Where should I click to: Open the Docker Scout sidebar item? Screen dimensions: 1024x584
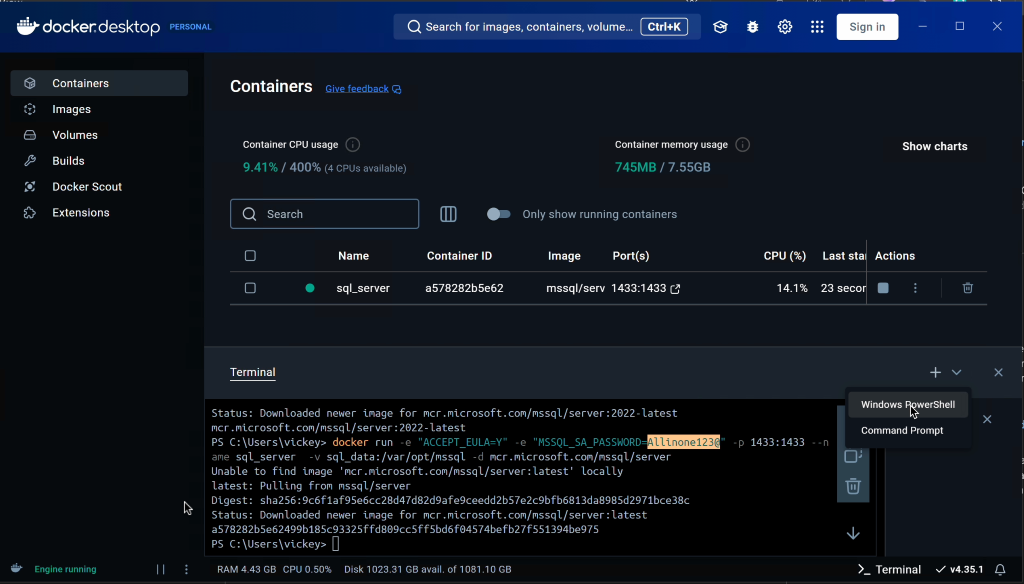coord(99,187)
